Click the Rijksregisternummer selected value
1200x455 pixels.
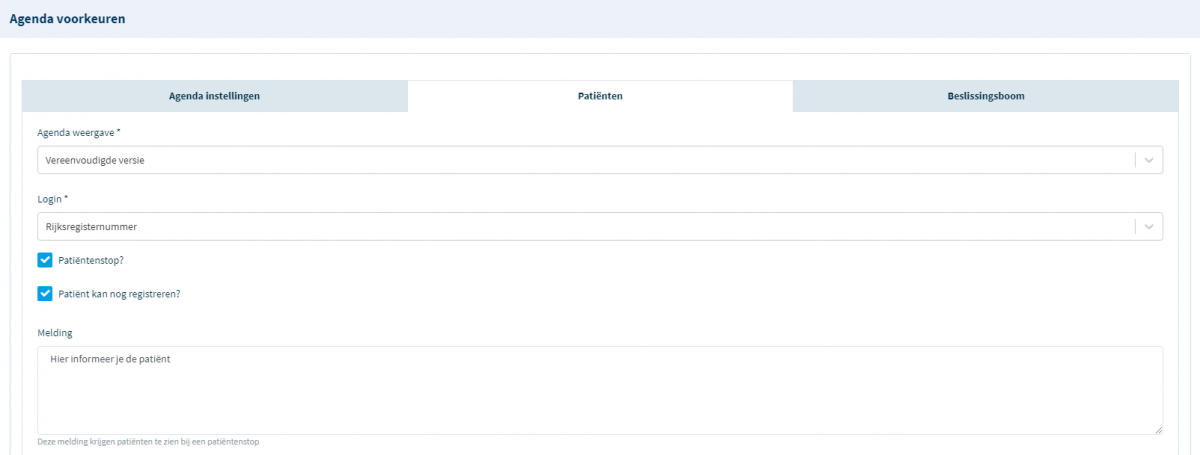[x=91, y=227]
